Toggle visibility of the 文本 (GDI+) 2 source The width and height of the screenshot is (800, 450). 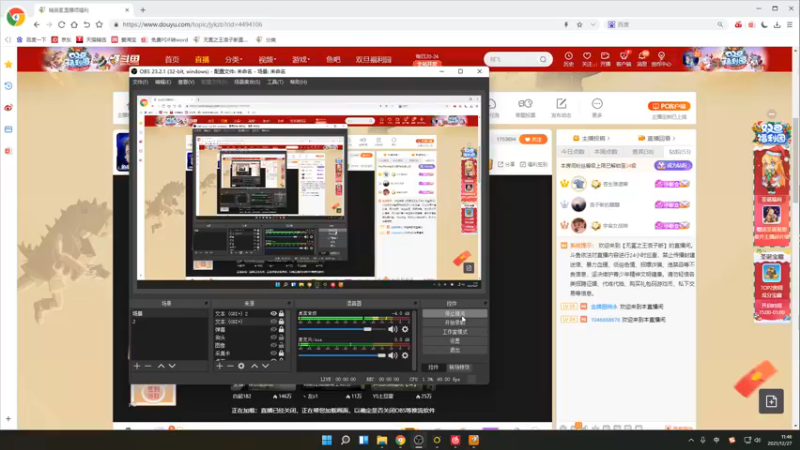273,314
